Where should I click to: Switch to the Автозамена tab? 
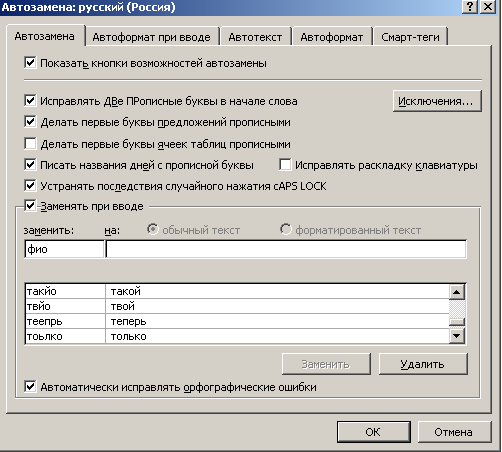point(45,36)
